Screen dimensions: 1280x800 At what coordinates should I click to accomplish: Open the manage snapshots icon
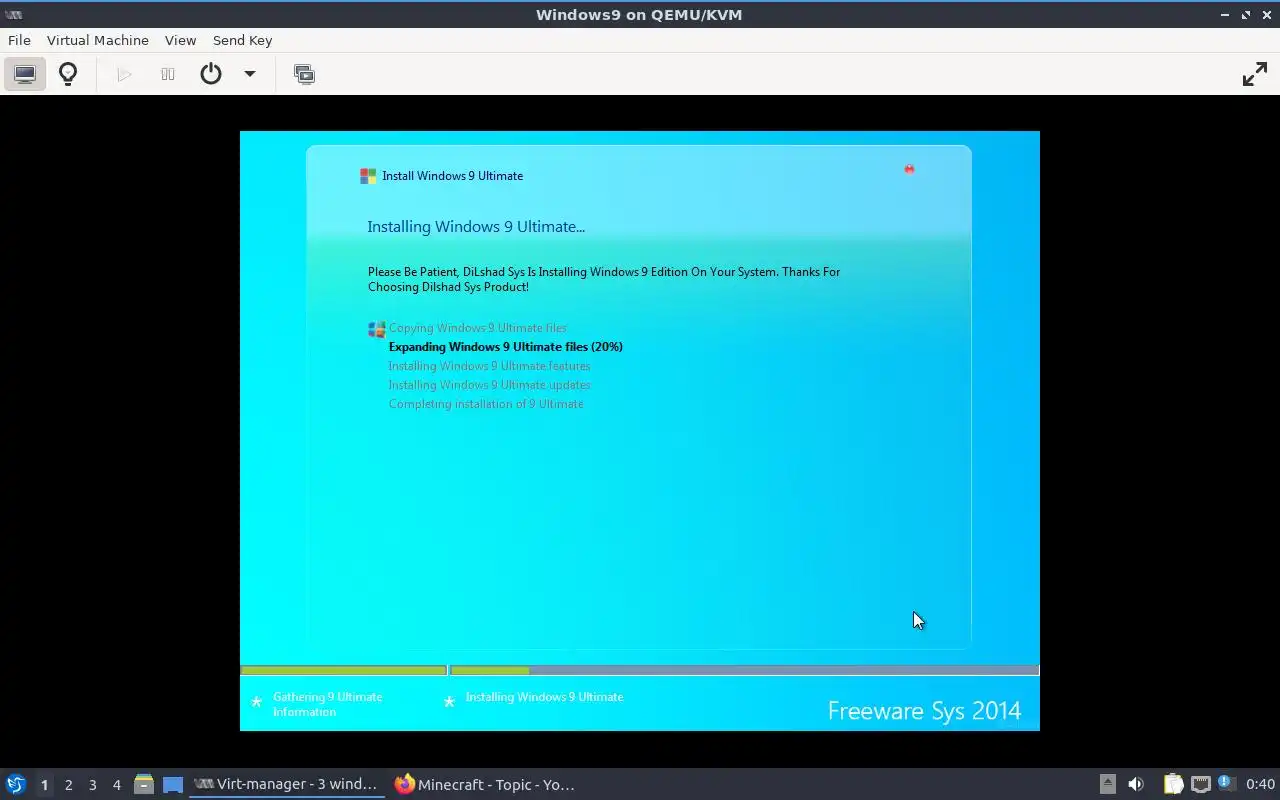[x=304, y=74]
